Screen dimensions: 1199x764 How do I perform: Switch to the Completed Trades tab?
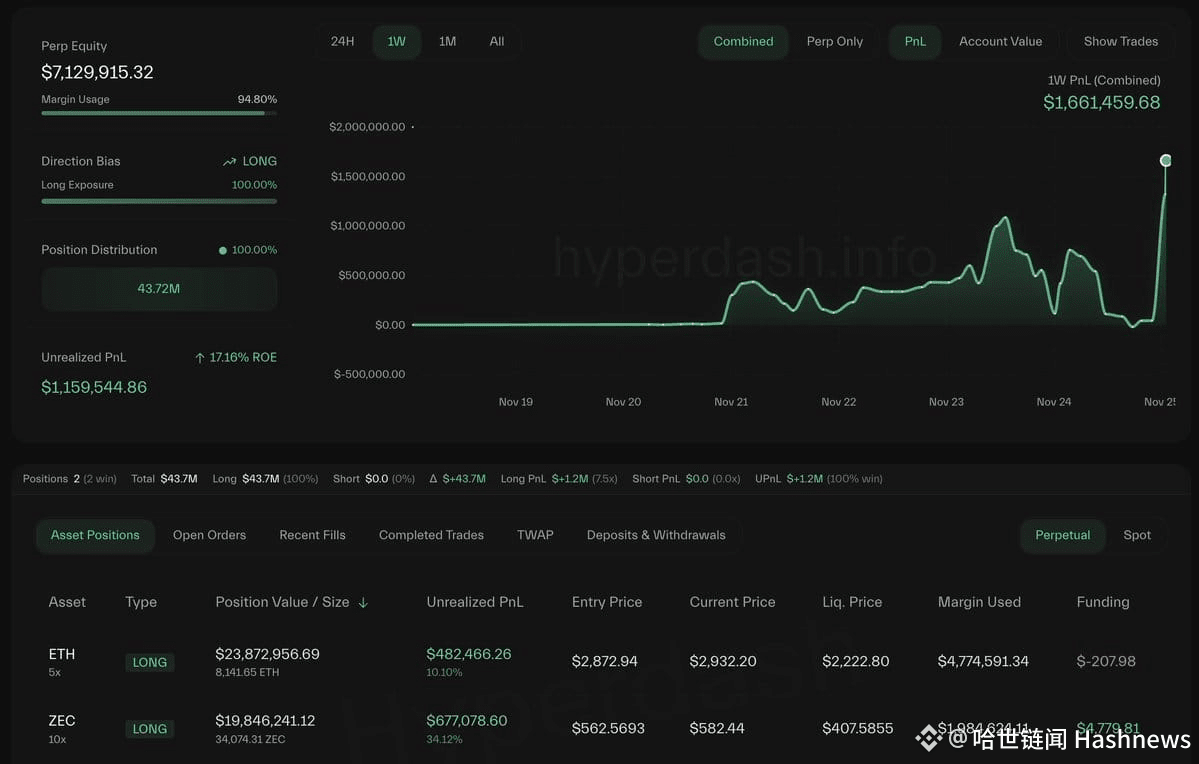click(x=431, y=535)
